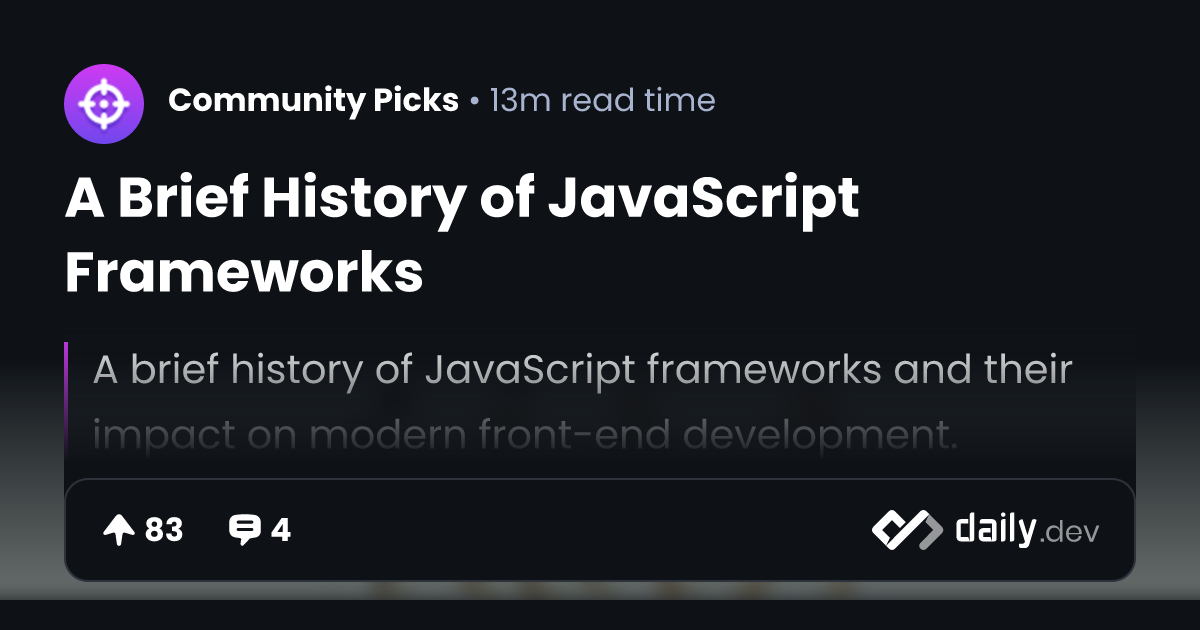Upvote the post with the arrow icon
This screenshot has width=1200, height=630.
point(119,530)
